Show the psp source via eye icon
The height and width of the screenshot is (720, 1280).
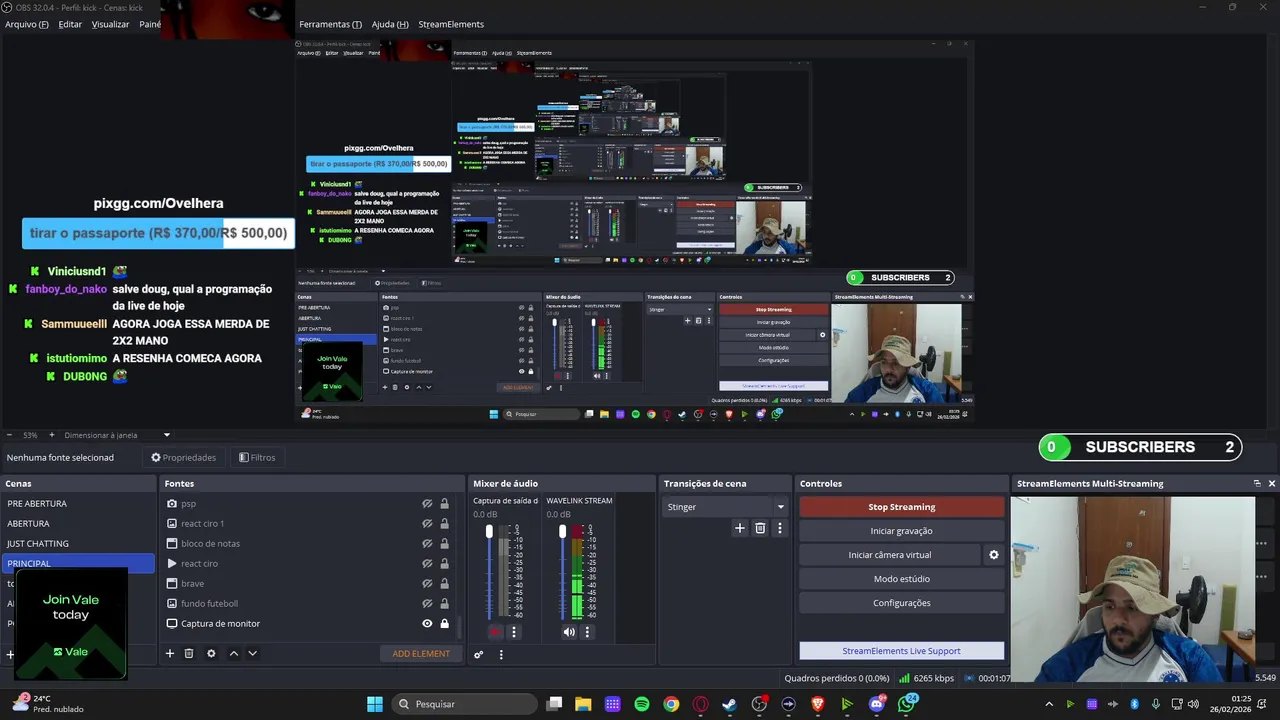point(427,504)
